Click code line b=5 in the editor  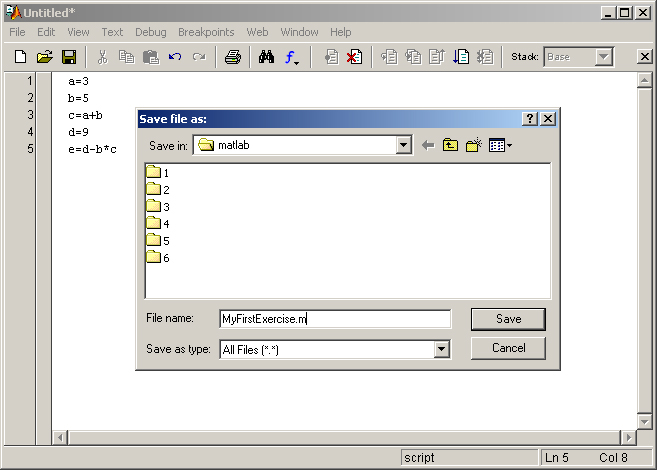tap(78, 98)
